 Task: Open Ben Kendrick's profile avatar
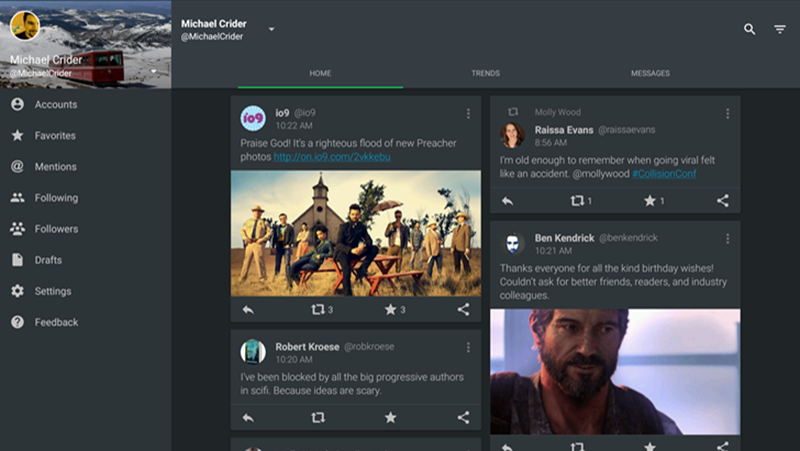pyautogui.click(x=513, y=244)
